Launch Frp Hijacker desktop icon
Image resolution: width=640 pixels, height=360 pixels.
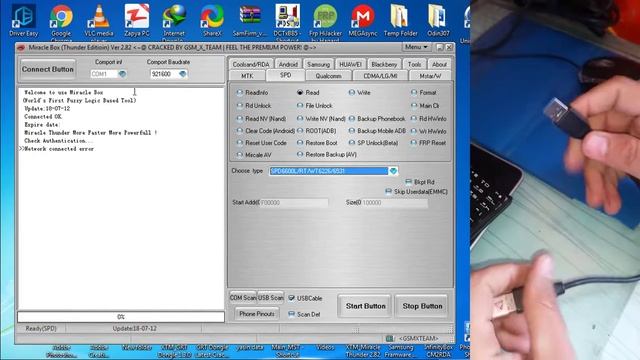pyautogui.click(x=325, y=21)
